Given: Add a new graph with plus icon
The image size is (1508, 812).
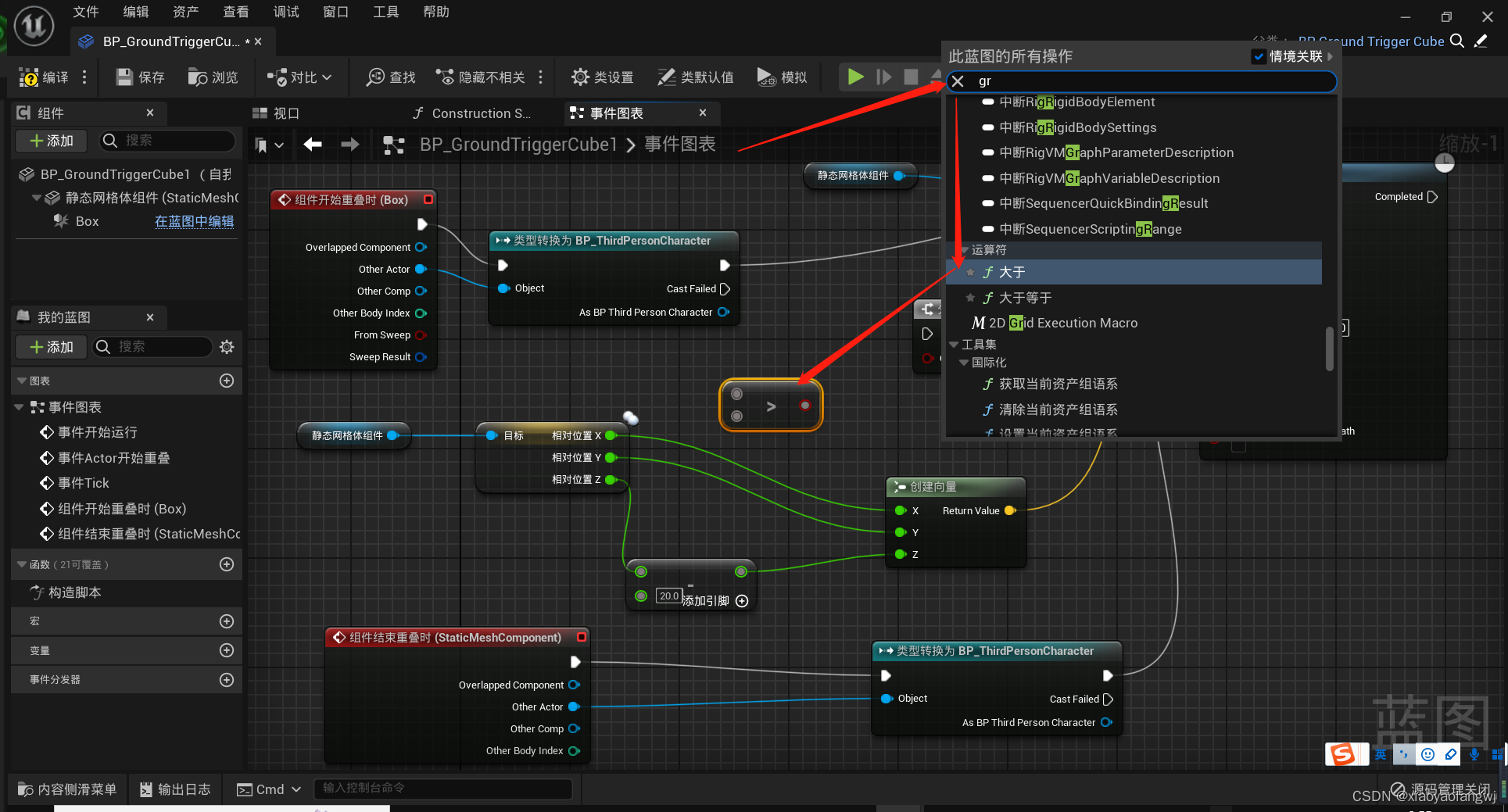Looking at the screenshot, I should pos(227,381).
